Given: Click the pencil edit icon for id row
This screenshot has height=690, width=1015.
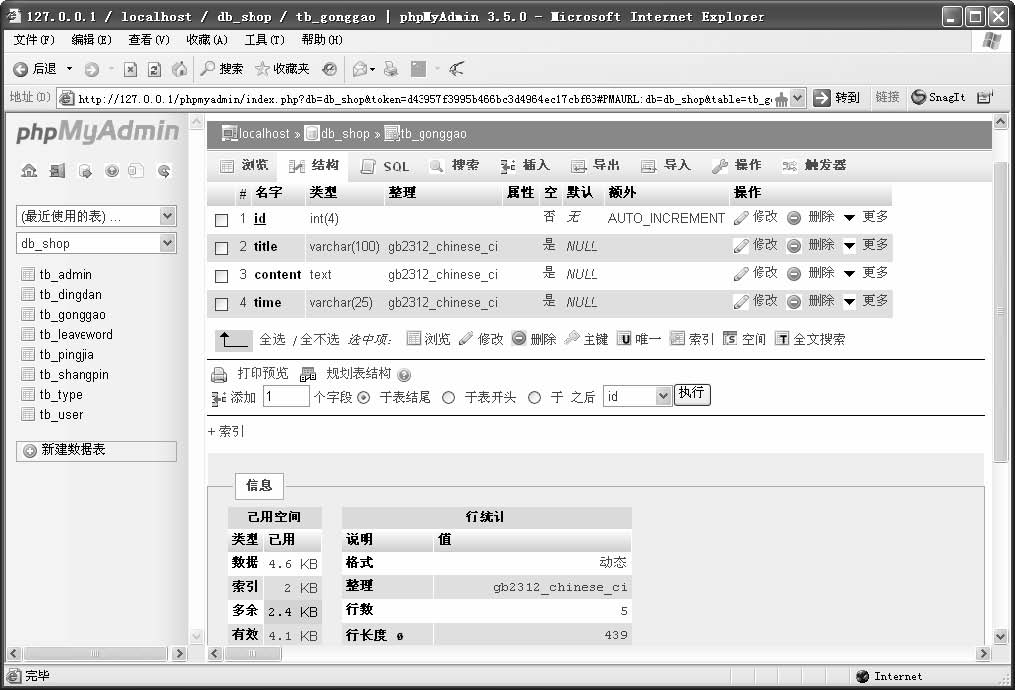Looking at the screenshot, I should click(741, 218).
